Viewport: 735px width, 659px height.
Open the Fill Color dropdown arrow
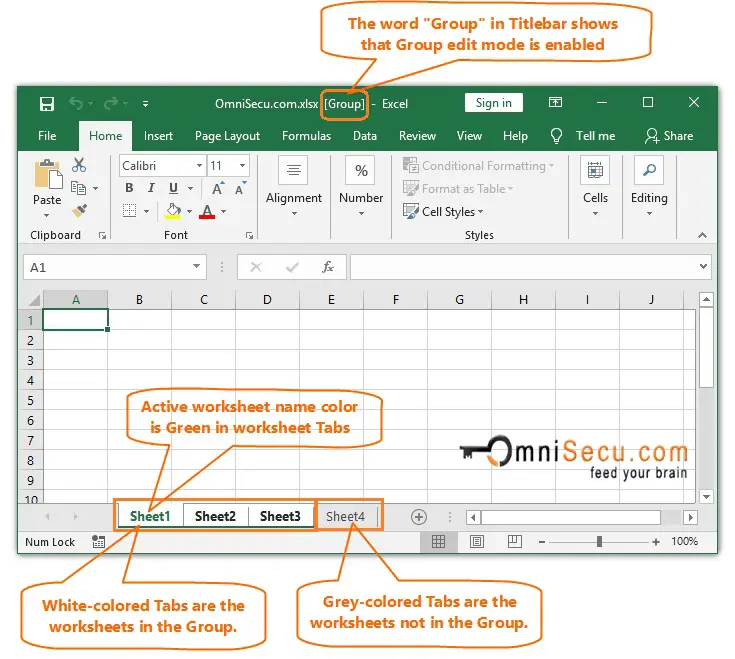[189, 211]
